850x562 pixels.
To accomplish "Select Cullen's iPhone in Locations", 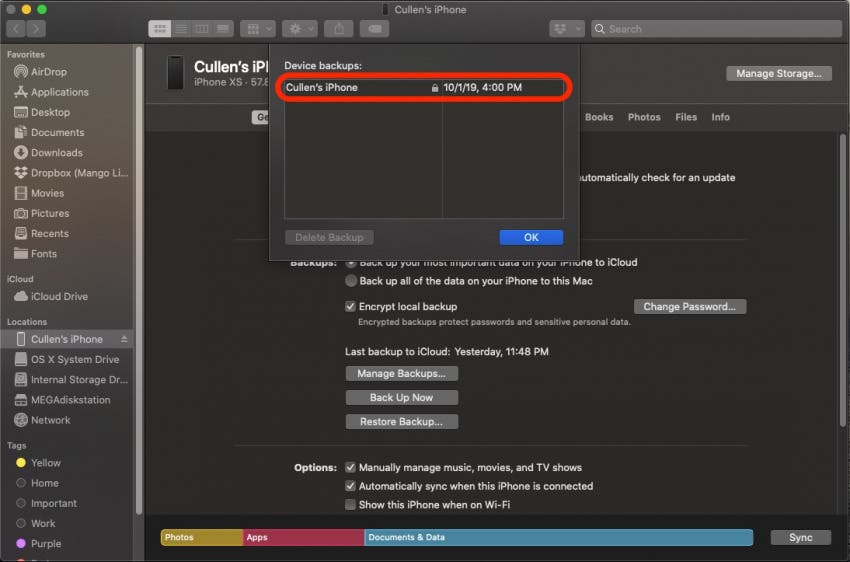I will 67,339.
